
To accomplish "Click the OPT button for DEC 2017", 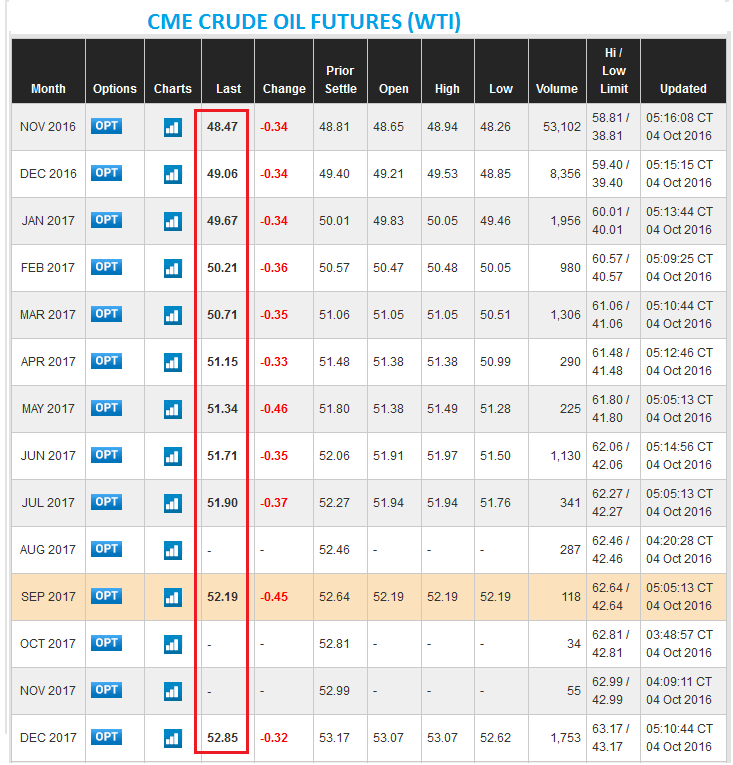I will click(106, 737).
